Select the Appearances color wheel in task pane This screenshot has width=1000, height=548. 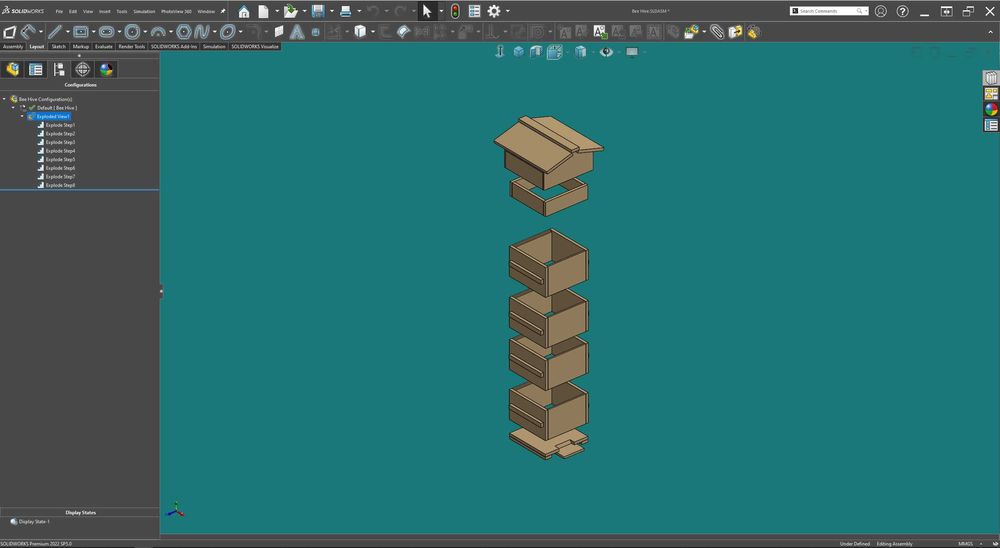991,109
